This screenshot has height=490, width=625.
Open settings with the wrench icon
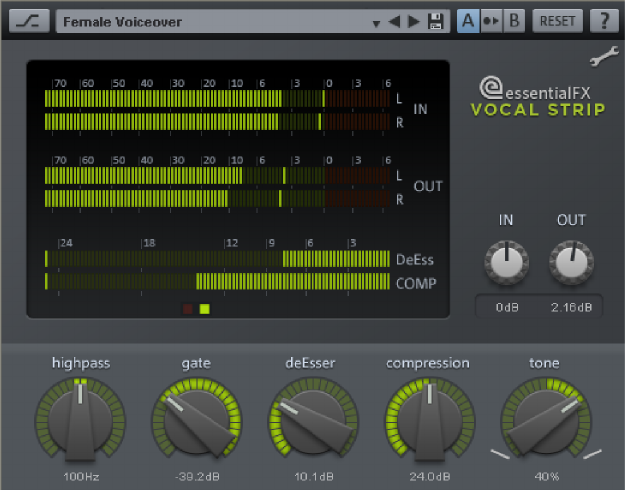(604, 56)
